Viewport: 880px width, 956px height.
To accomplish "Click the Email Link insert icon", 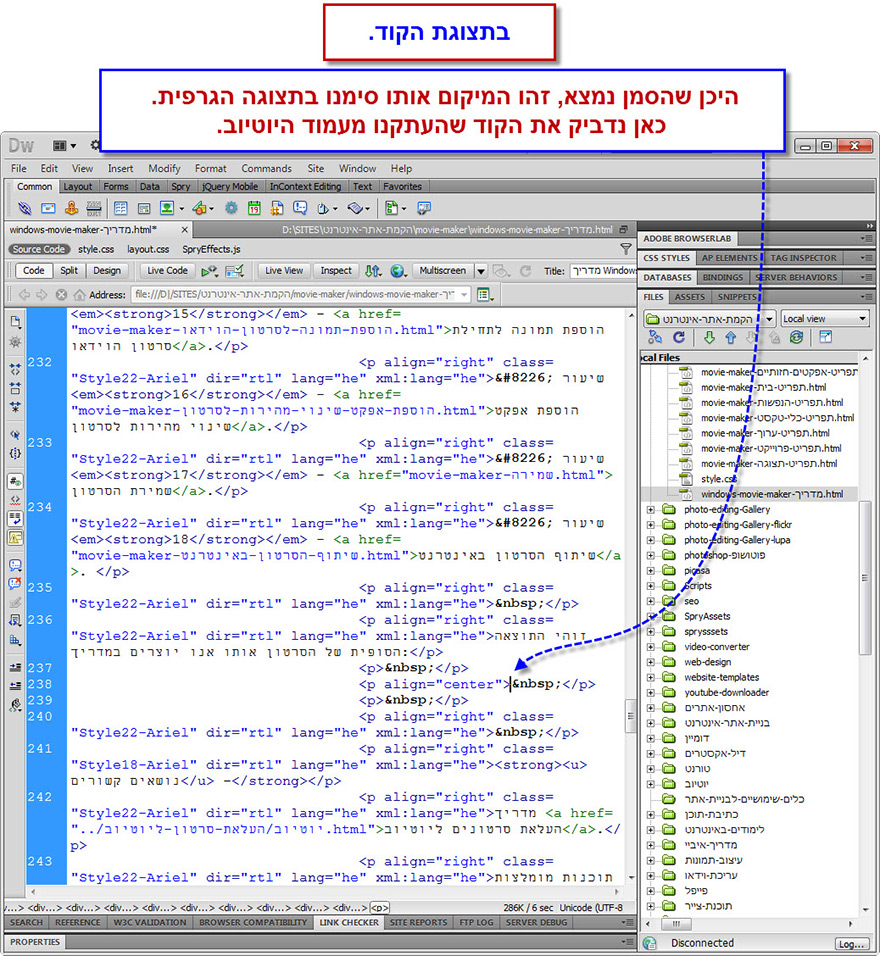I will (x=48, y=209).
